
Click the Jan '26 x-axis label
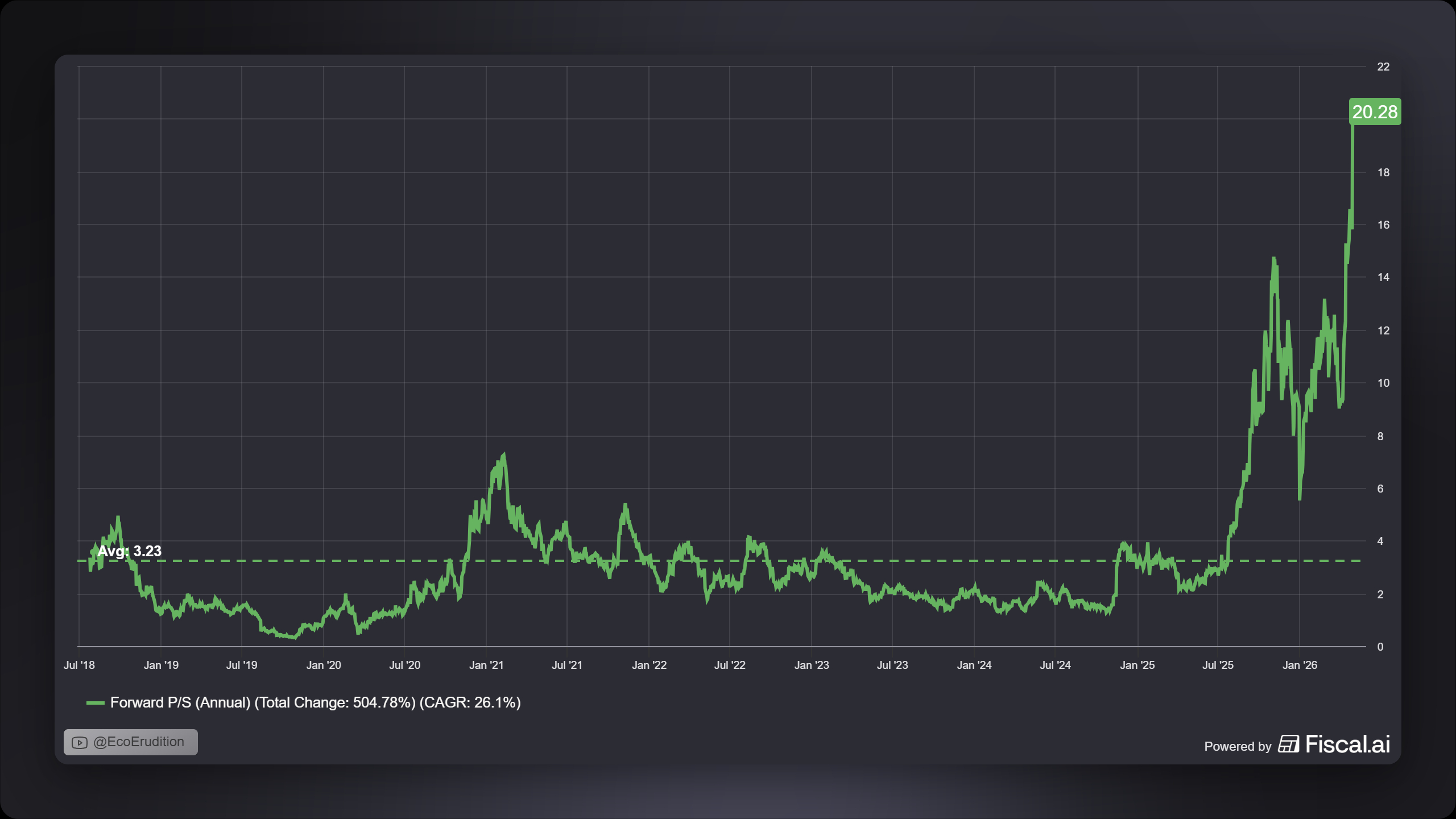tap(1300, 665)
